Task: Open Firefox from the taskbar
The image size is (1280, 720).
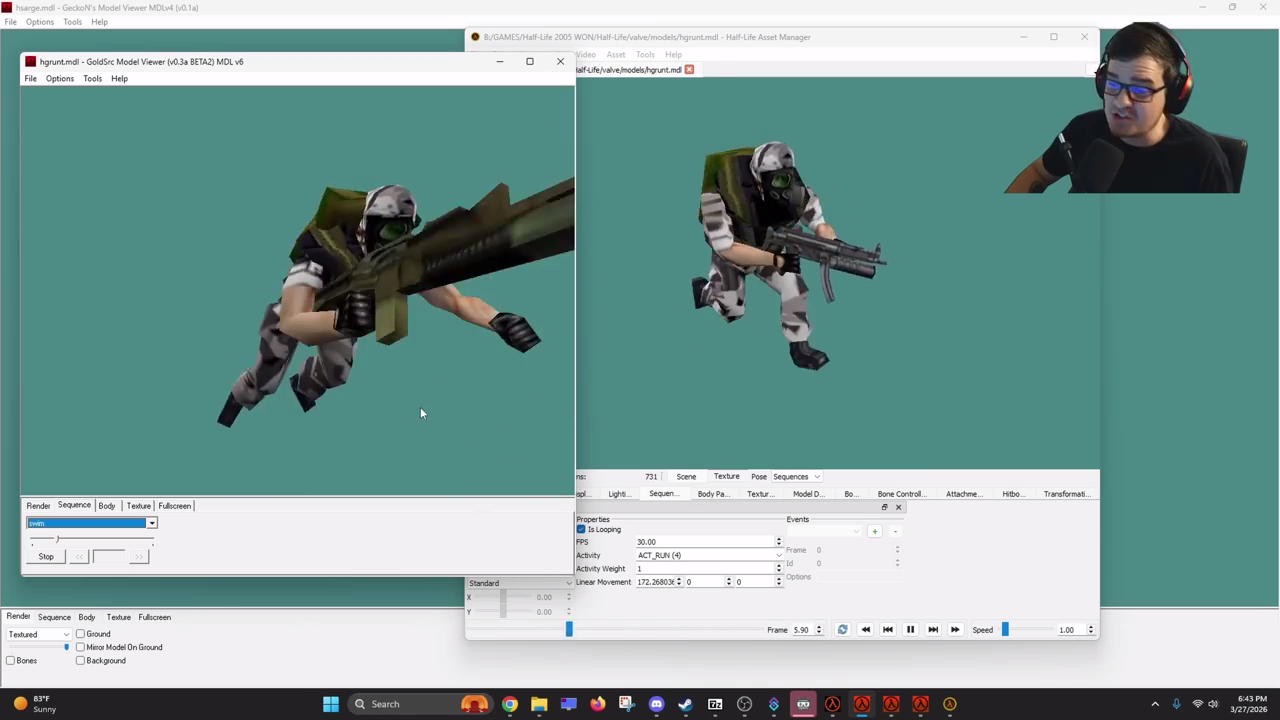Action: (598, 704)
